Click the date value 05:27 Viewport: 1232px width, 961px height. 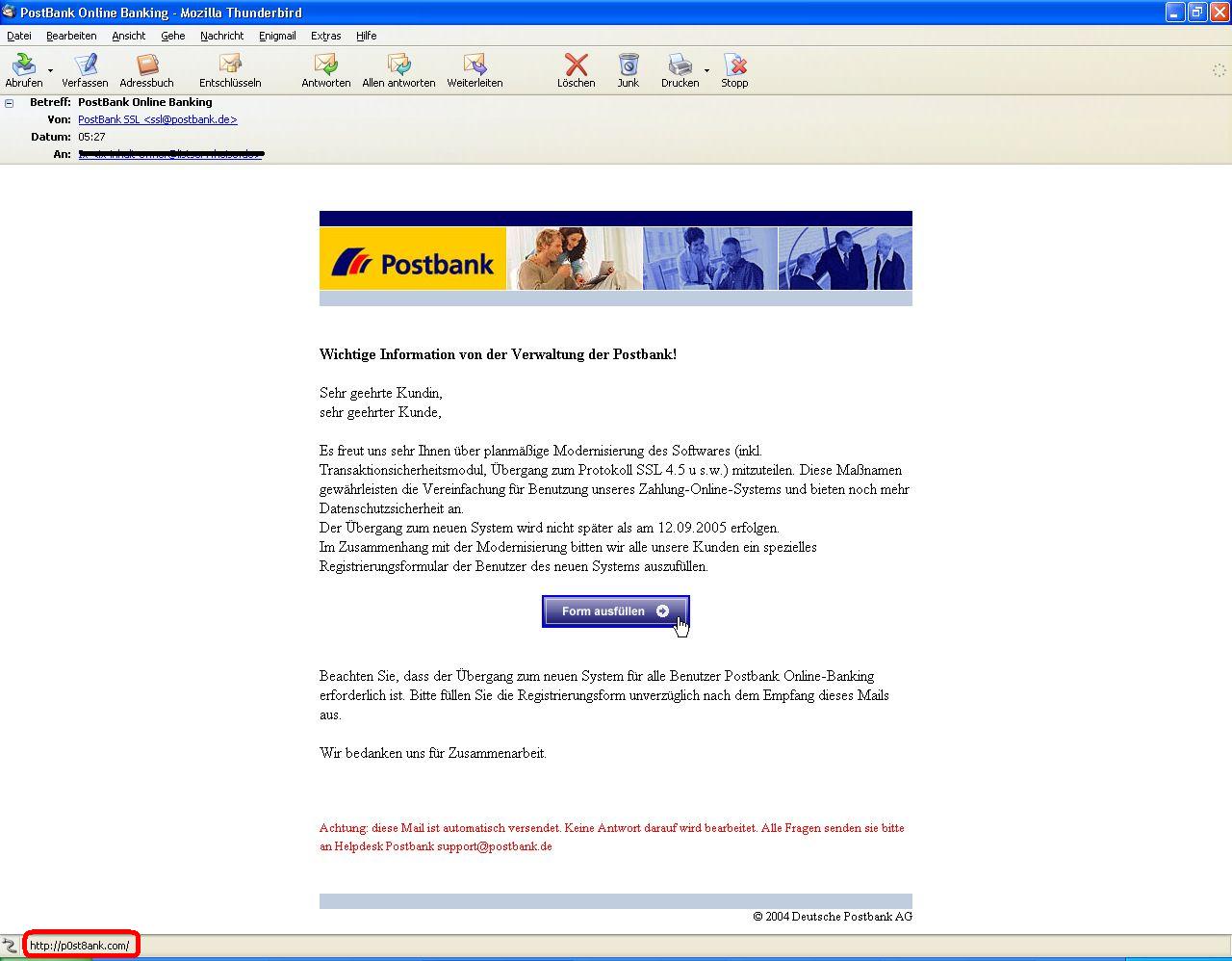point(91,137)
